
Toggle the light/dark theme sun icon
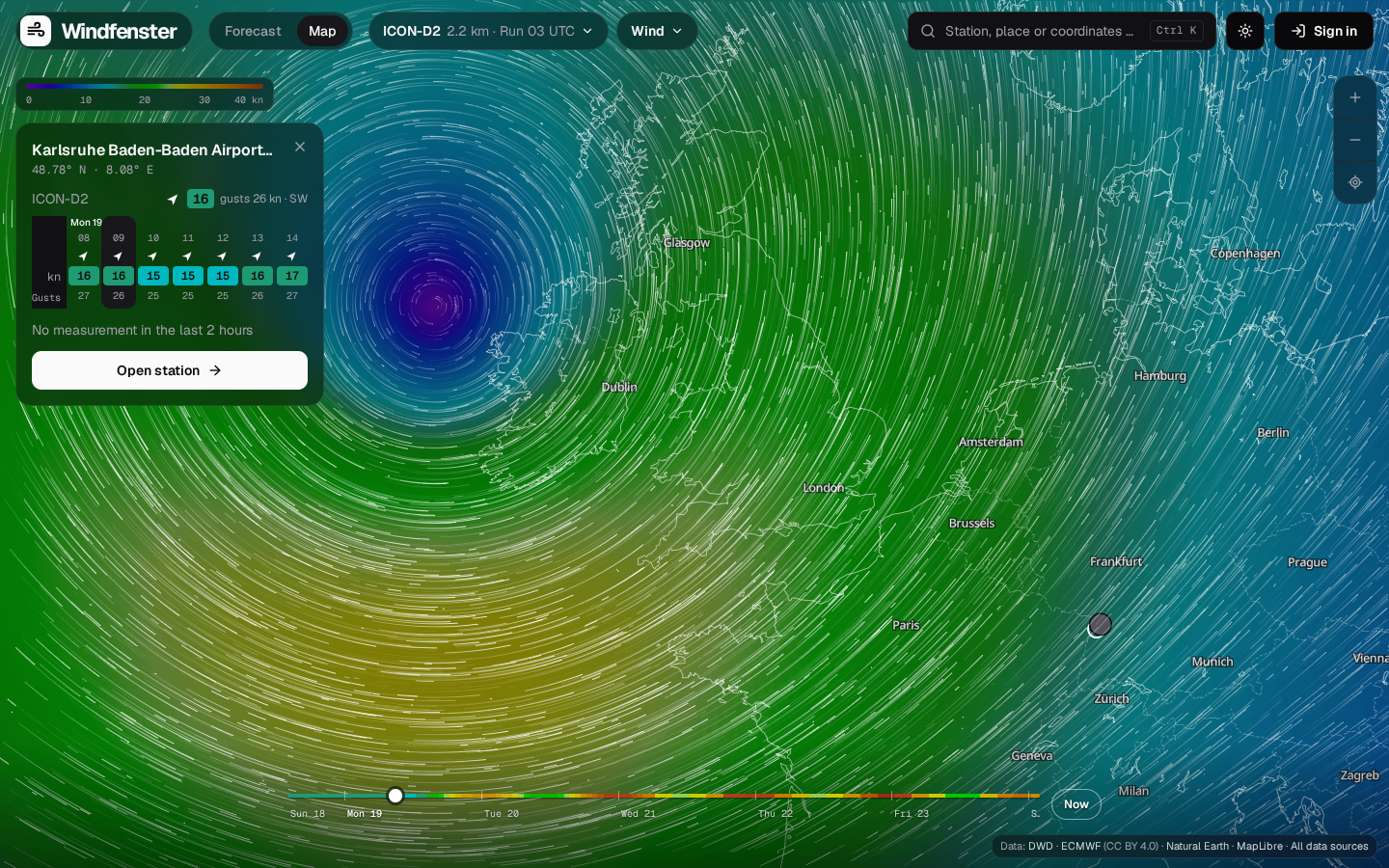click(x=1245, y=31)
